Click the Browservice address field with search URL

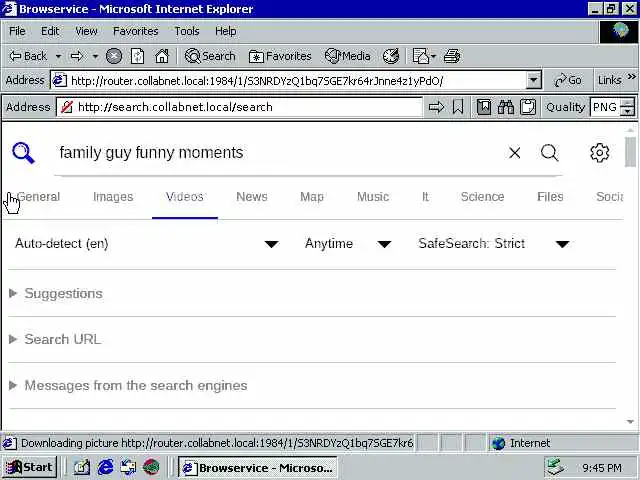click(x=239, y=107)
